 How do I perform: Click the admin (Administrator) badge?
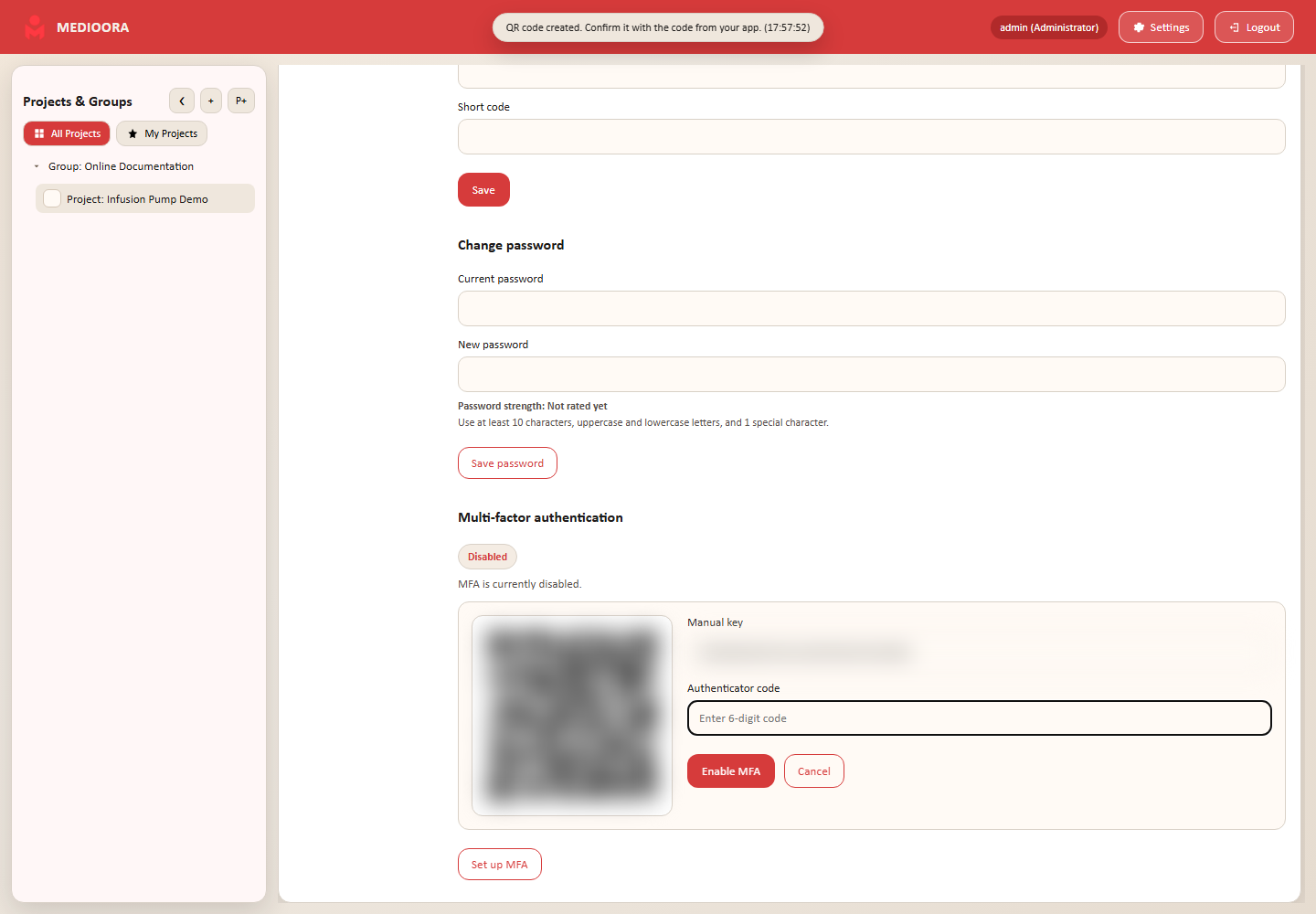point(1049,27)
